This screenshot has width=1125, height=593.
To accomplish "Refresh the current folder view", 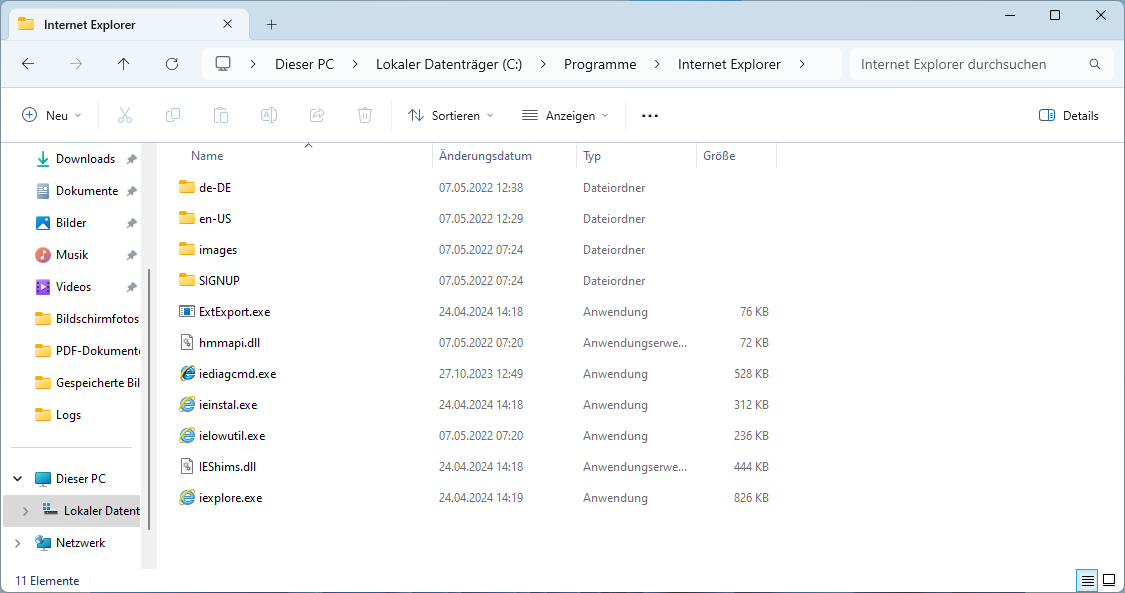I will [172, 64].
